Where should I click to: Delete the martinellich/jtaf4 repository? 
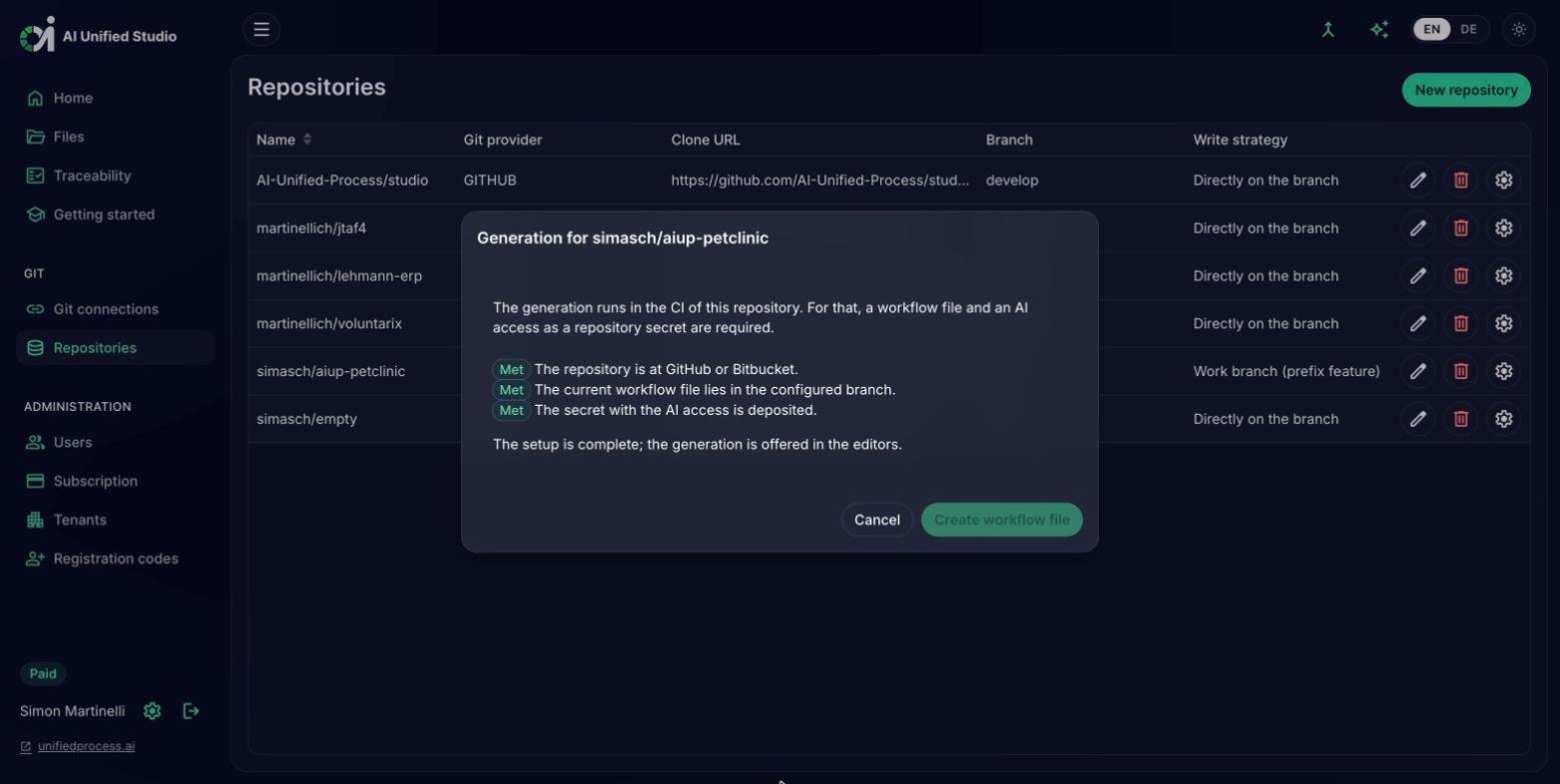tap(1460, 228)
